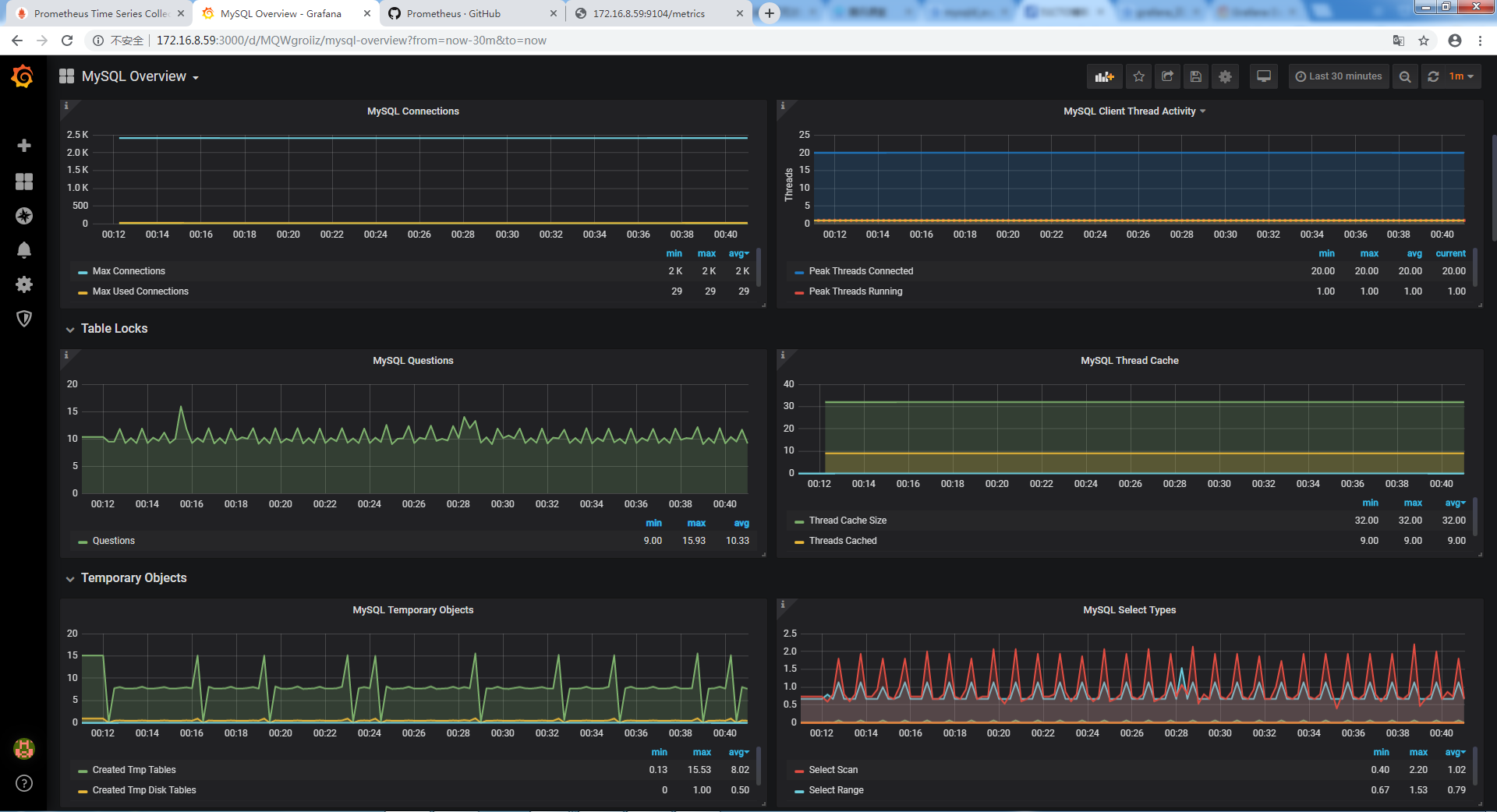Image resolution: width=1497 pixels, height=812 pixels.
Task: Click the Select Range series color swatch
Action: coord(799,791)
